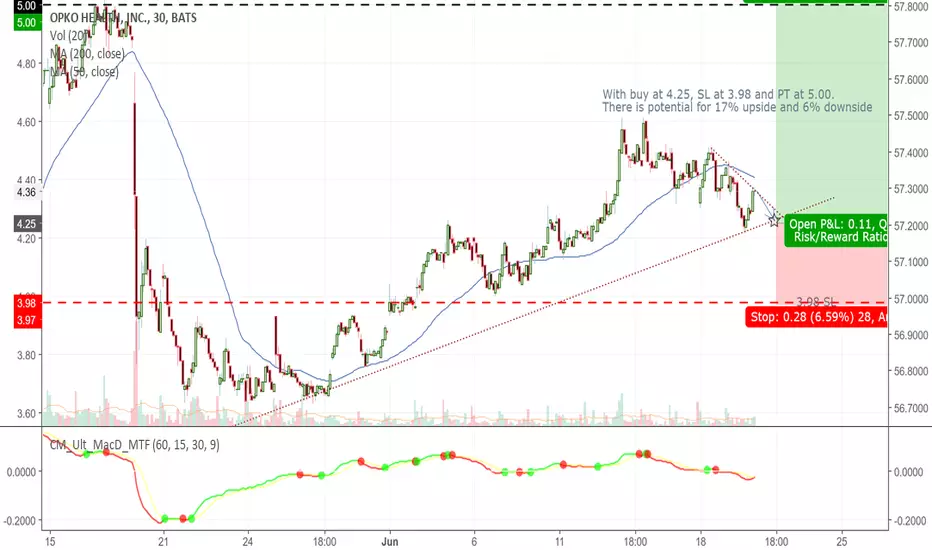Click the 56.7000 right scale value

coord(911,408)
